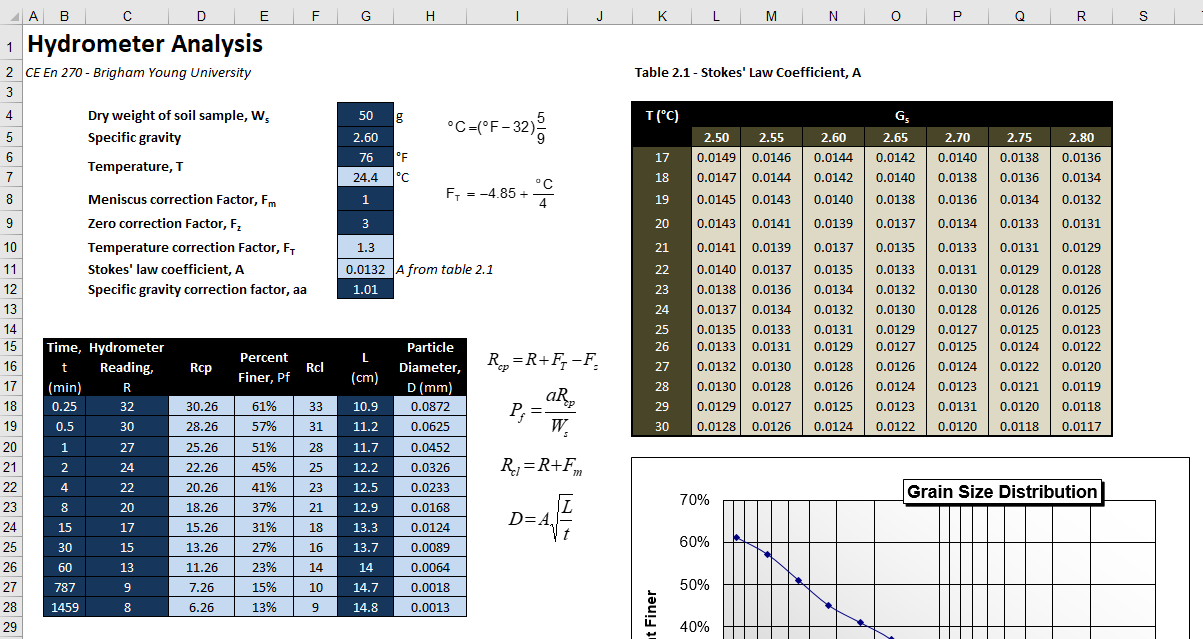Click column header G
This screenshot has height=639, width=1203.
(366, 16)
